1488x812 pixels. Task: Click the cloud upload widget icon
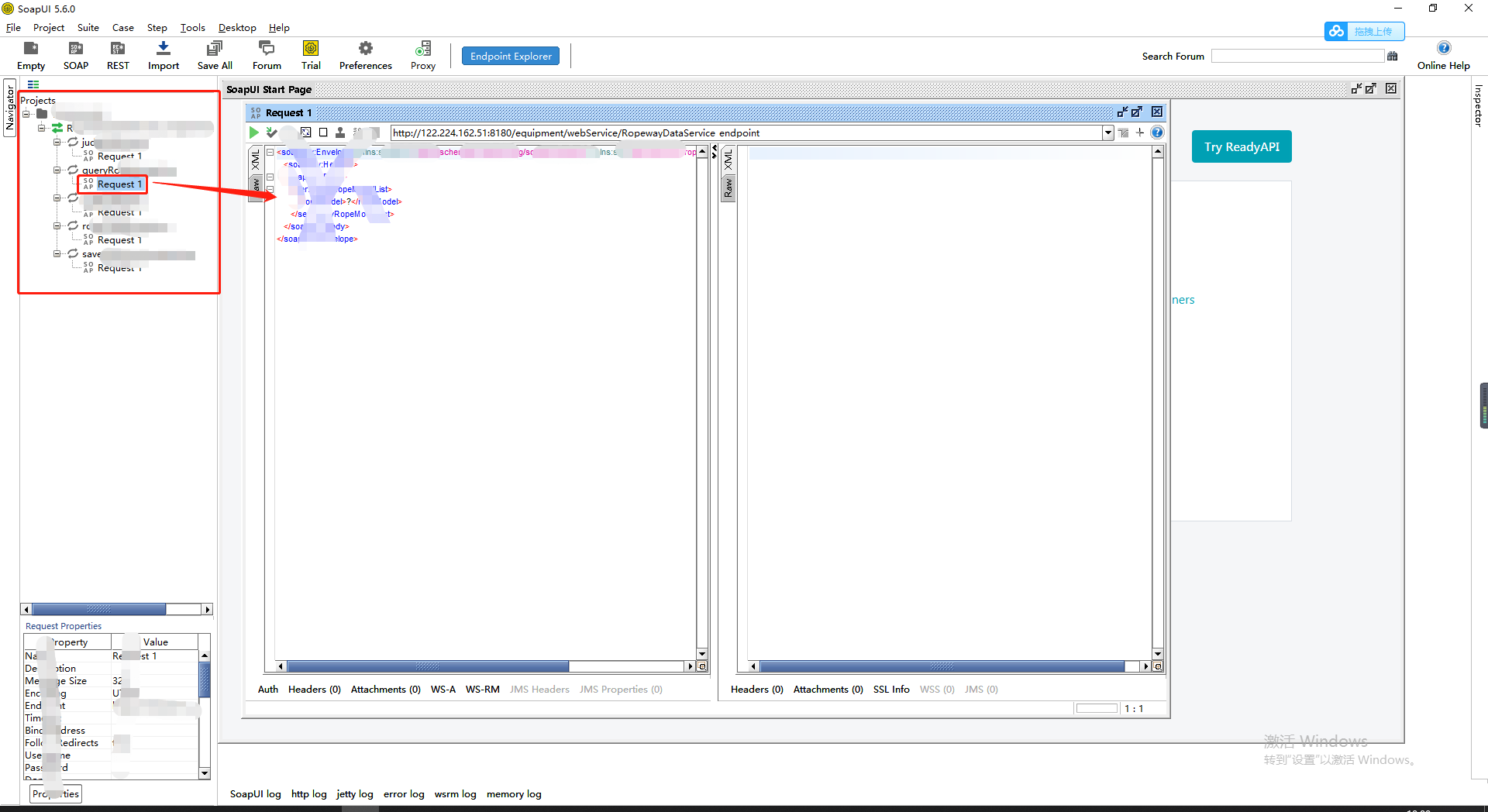coord(1336,31)
